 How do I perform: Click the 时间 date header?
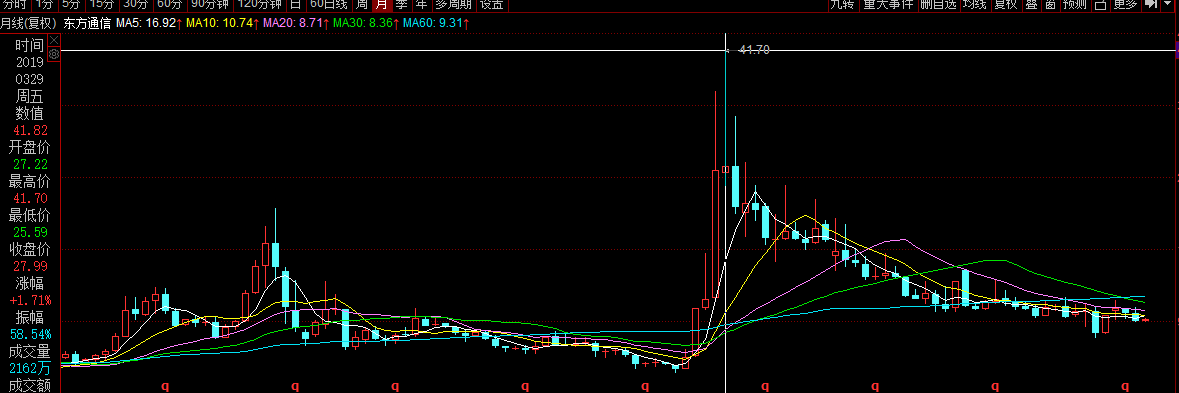tap(30, 45)
